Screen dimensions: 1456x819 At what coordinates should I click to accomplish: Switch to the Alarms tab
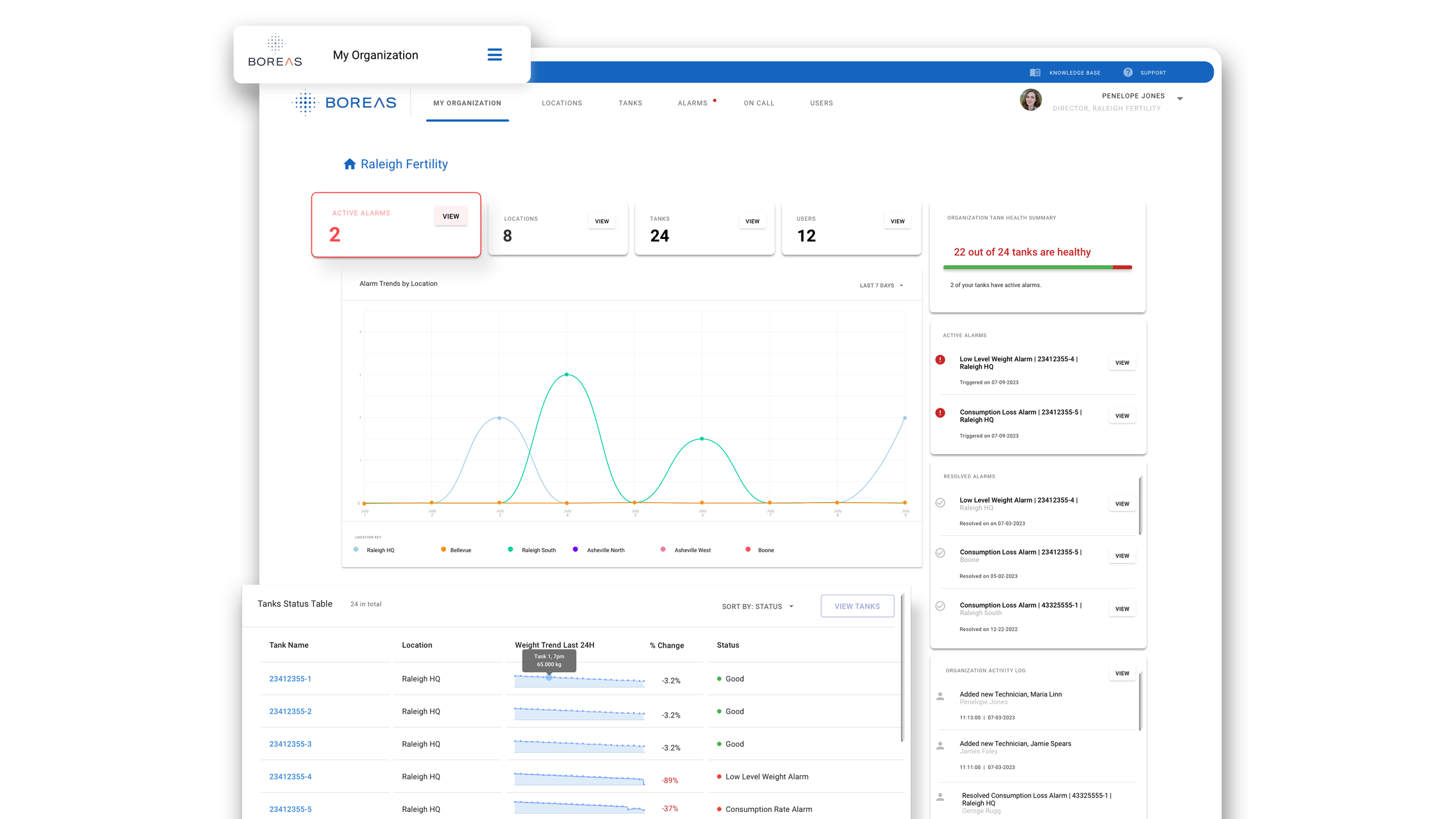point(692,103)
